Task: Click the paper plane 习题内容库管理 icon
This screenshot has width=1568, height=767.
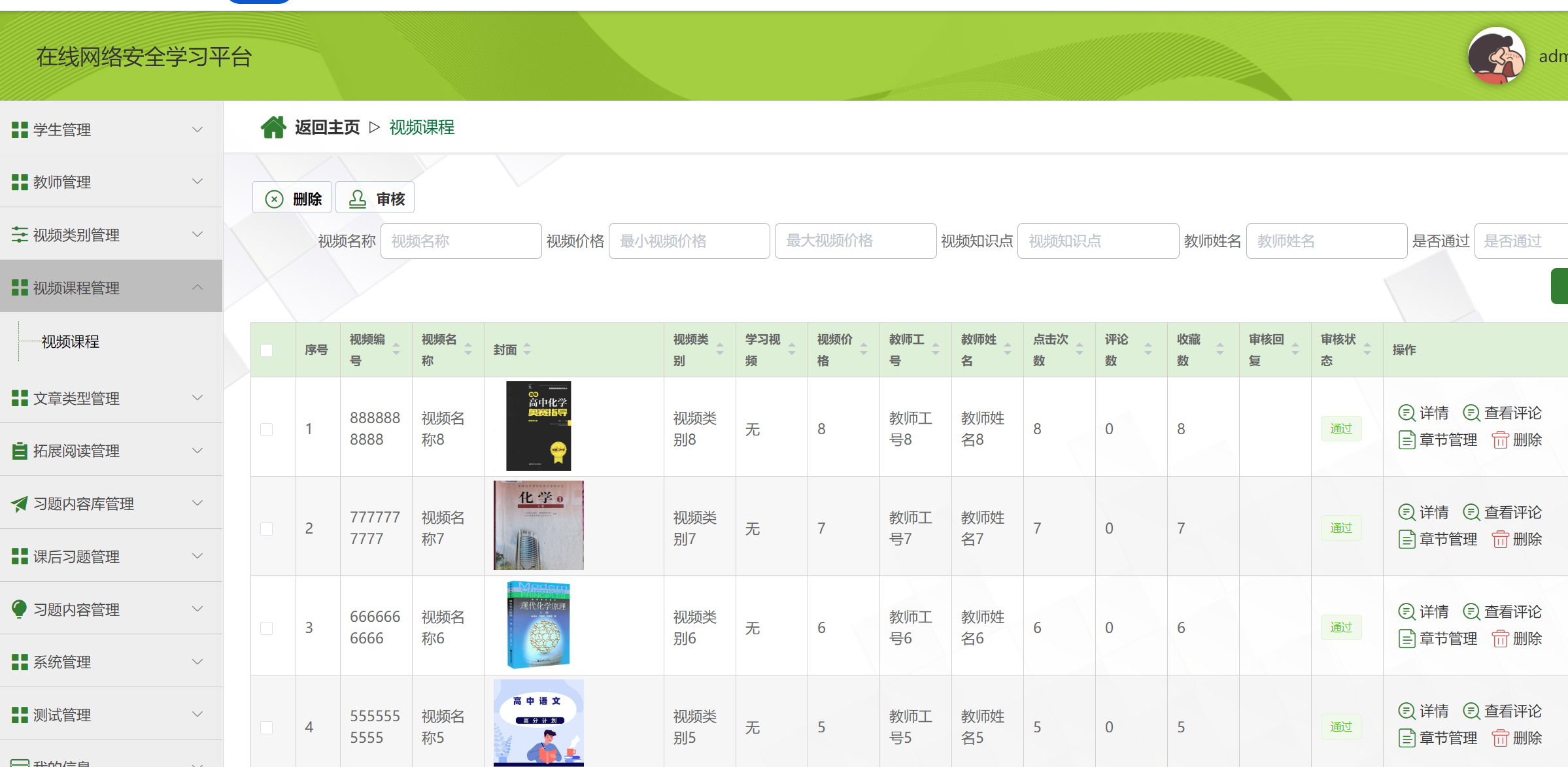Action: 20,503
